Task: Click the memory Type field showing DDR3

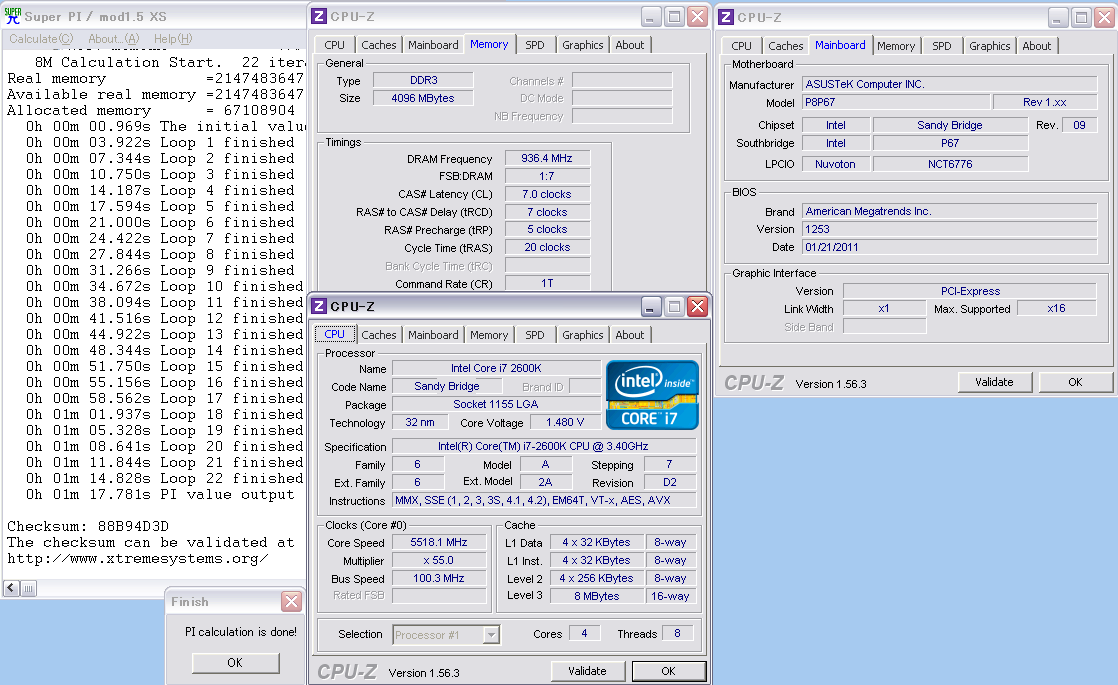Action: click(424, 81)
